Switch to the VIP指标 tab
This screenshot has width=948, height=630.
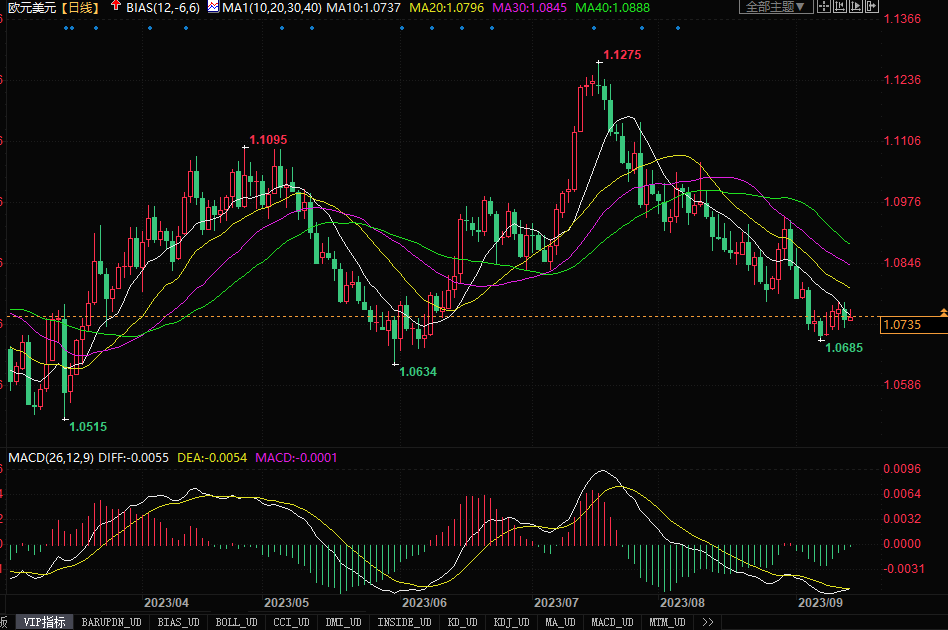[45, 622]
